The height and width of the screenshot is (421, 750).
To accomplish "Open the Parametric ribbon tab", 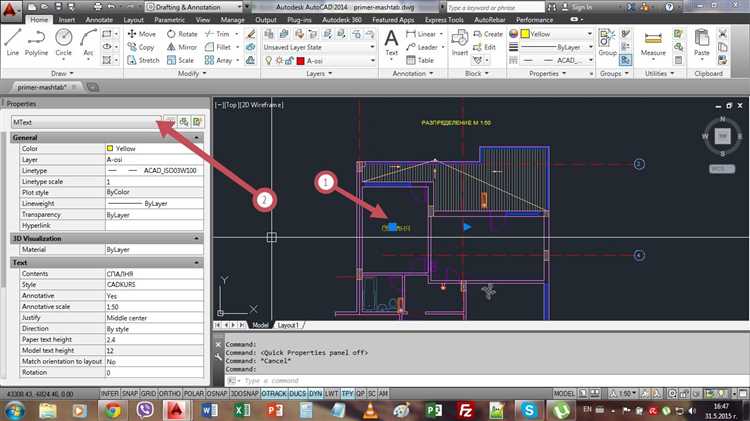I will (169, 20).
